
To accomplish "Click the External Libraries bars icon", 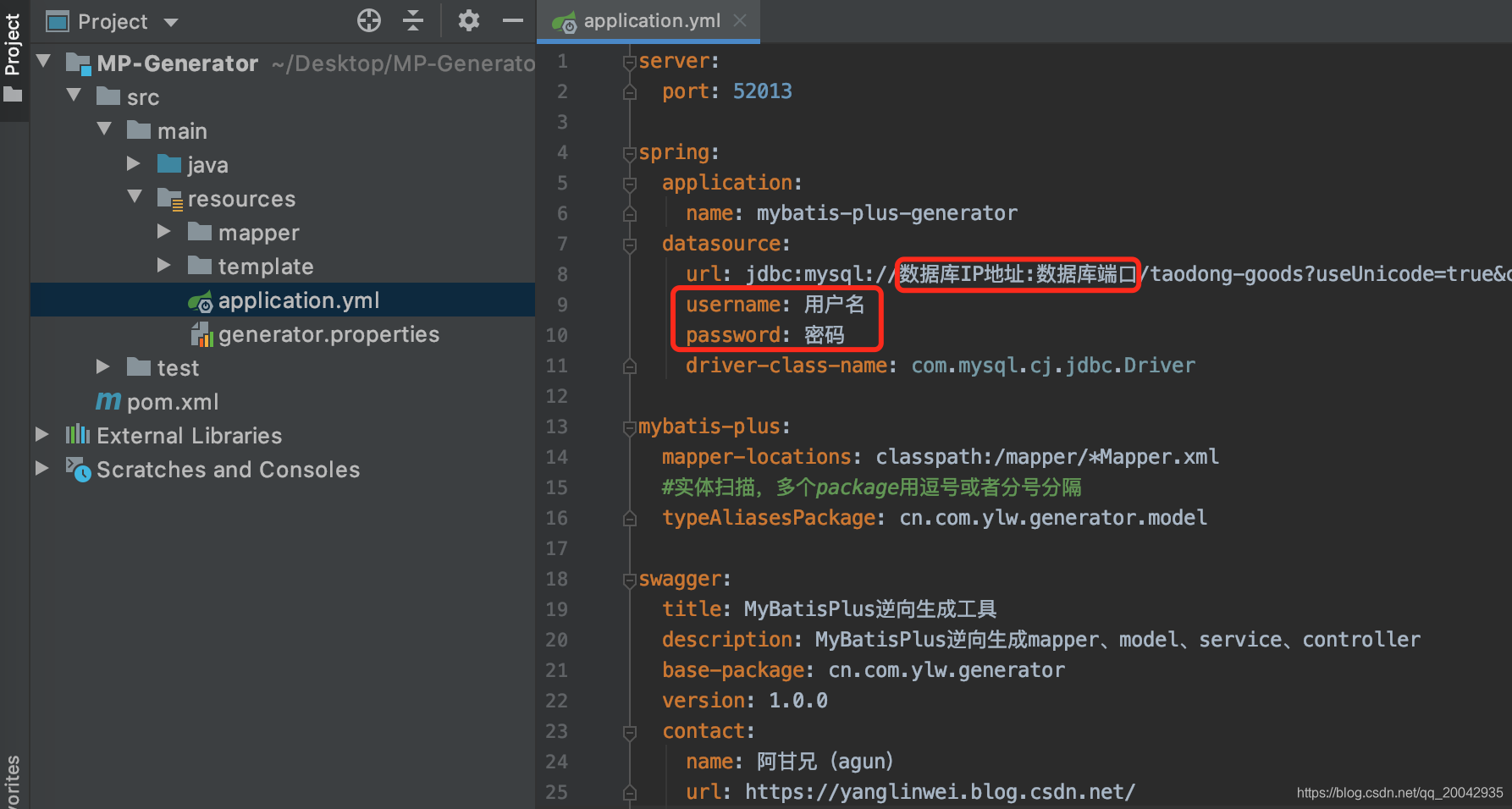I will 78,435.
